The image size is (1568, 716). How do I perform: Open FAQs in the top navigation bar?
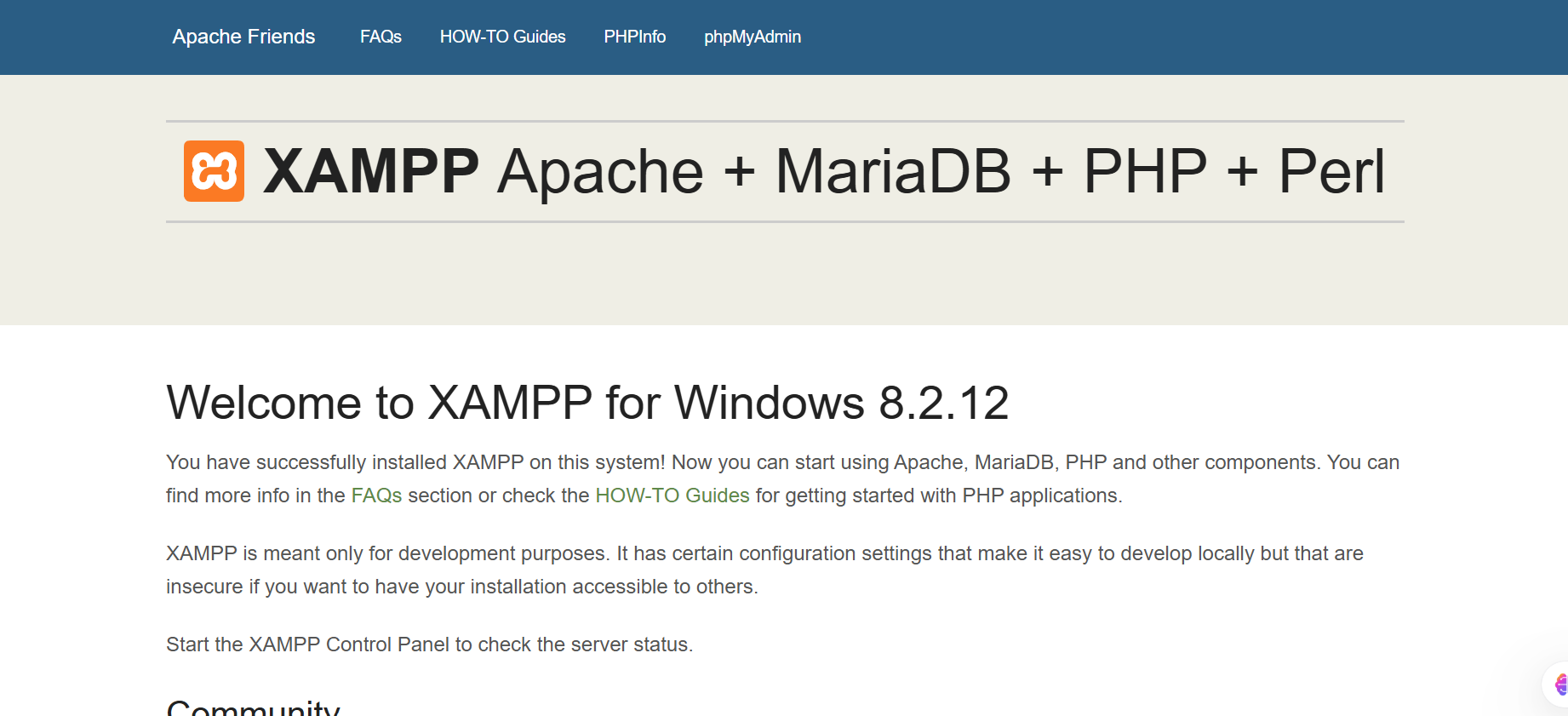tap(381, 37)
